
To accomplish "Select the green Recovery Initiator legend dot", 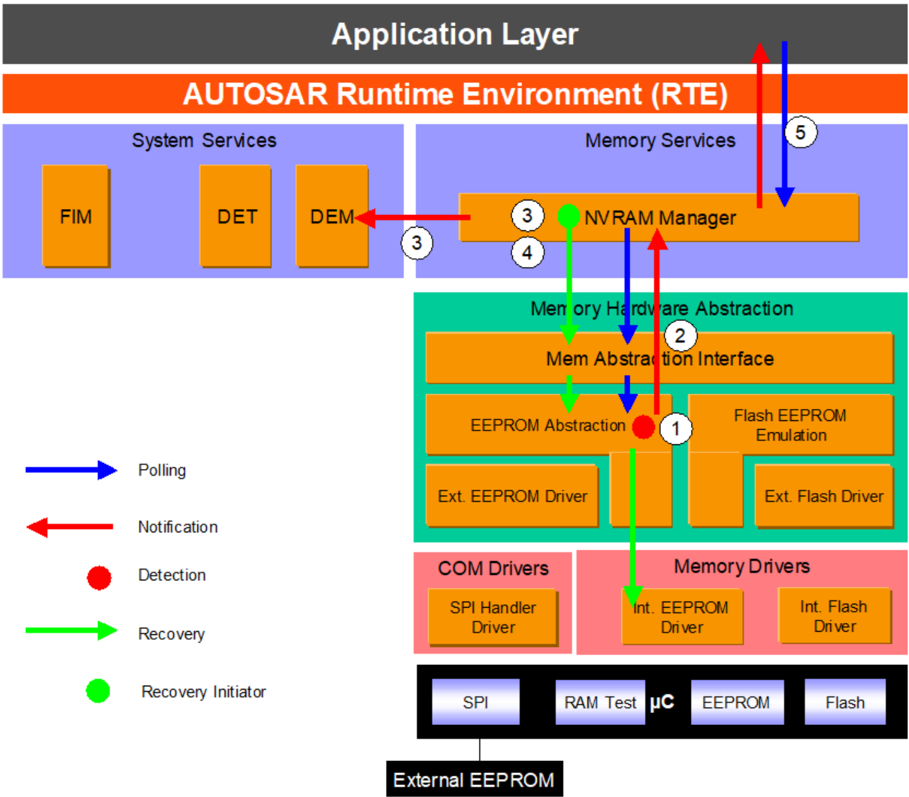I will click(98, 690).
